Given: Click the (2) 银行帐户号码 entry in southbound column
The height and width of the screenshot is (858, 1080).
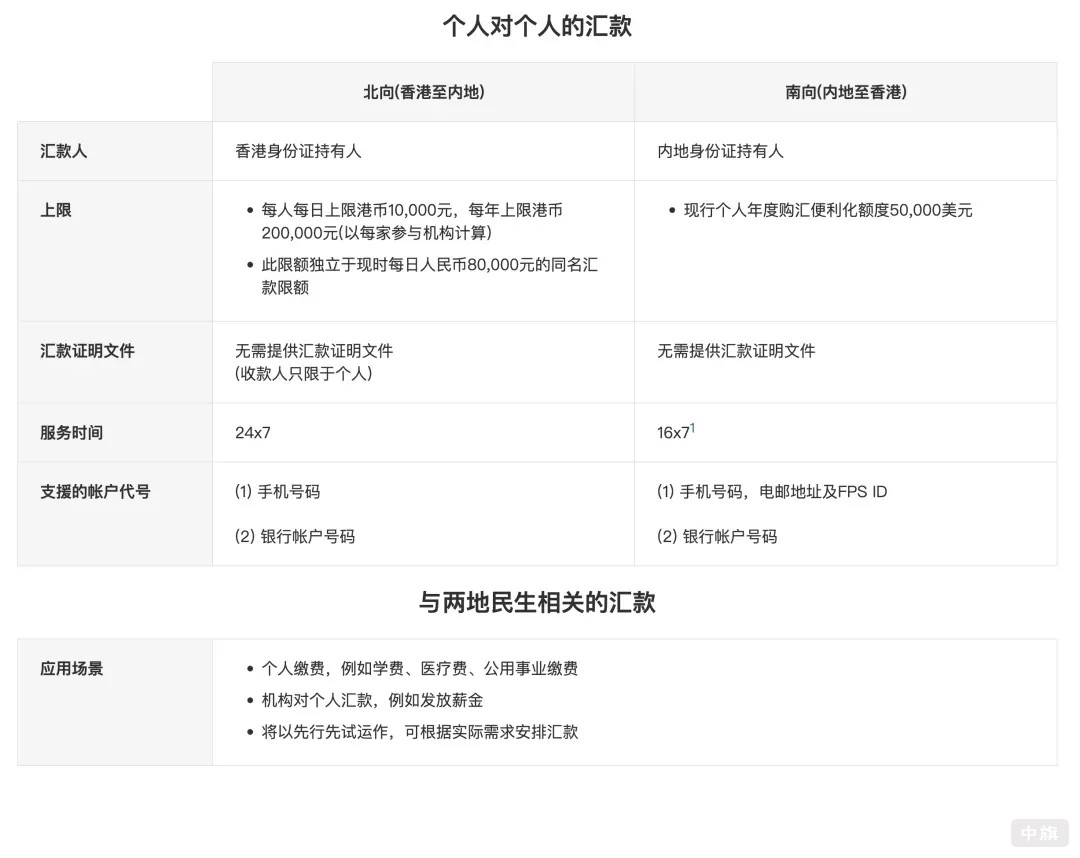Looking at the screenshot, I should click(x=721, y=536).
